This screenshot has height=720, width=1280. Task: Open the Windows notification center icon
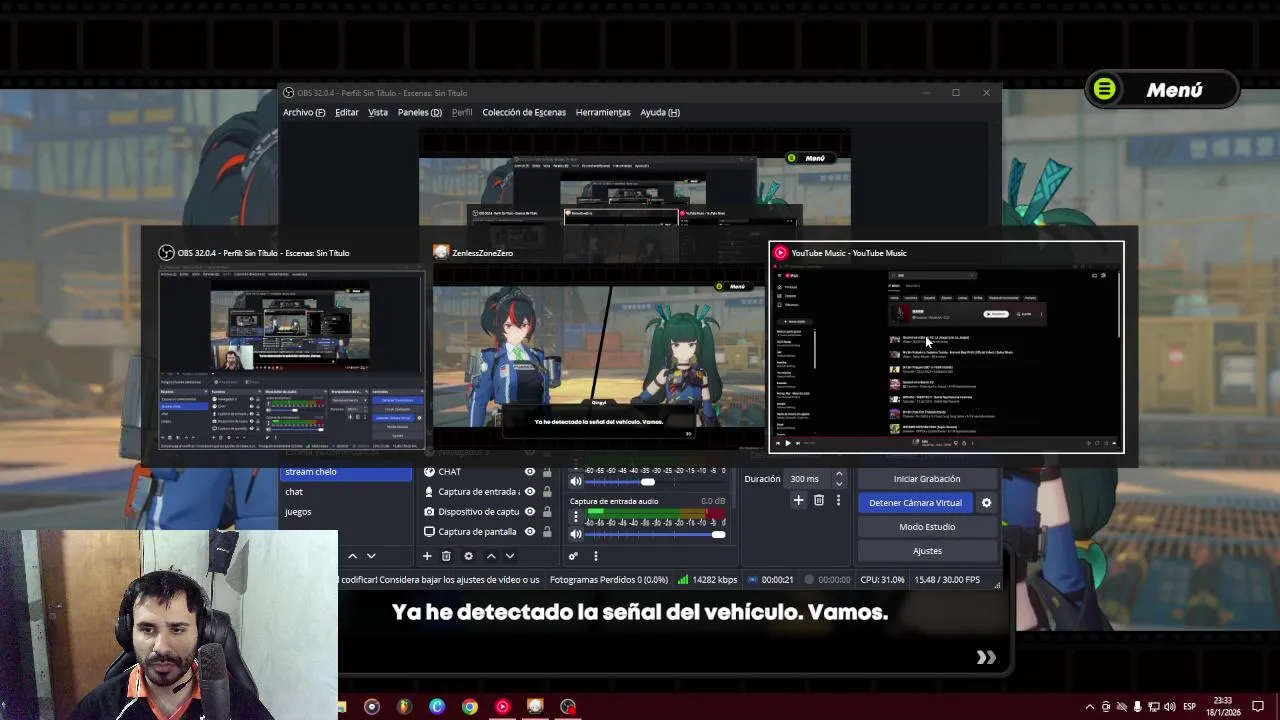point(1258,707)
